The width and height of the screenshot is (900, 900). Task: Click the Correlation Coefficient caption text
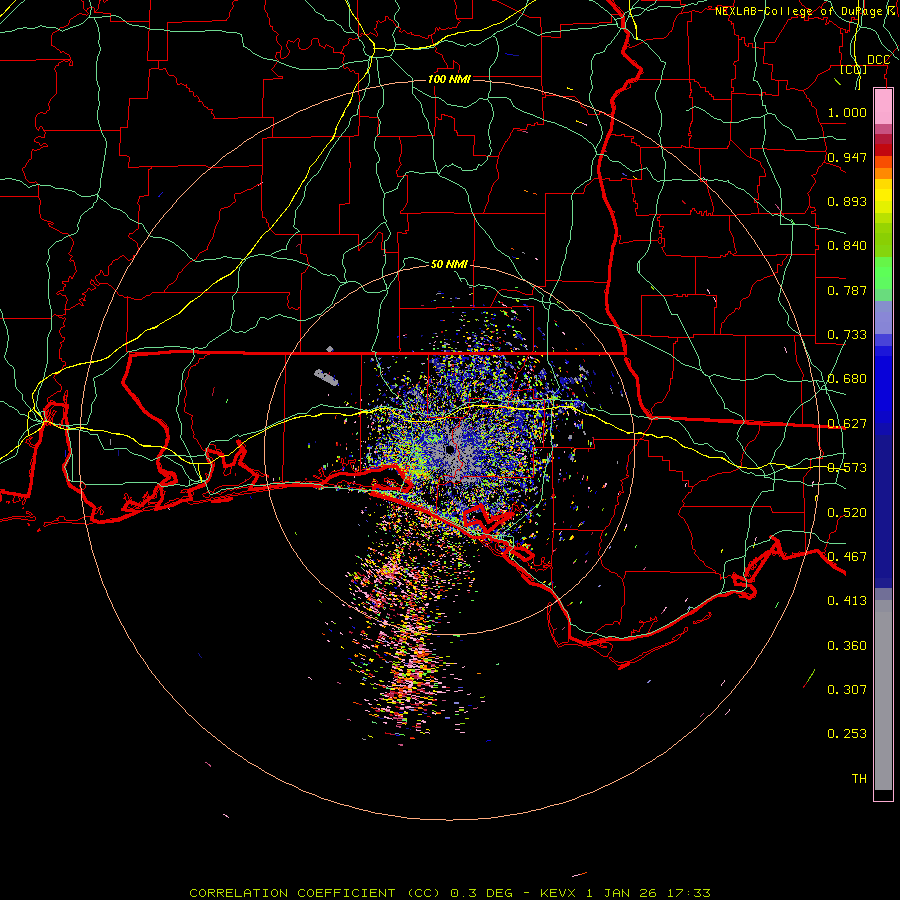click(450, 893)
